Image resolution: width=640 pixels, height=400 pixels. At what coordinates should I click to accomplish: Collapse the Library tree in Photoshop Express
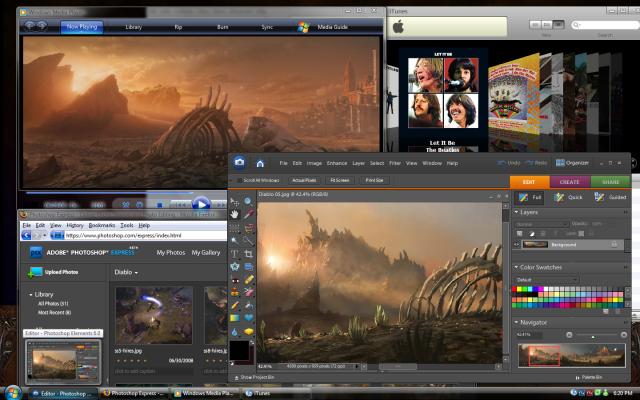[x=31, y=295]
